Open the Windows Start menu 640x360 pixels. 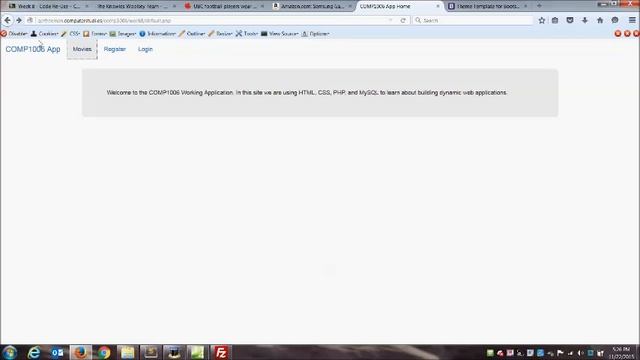pyautogui.click(x=10, y=352)
